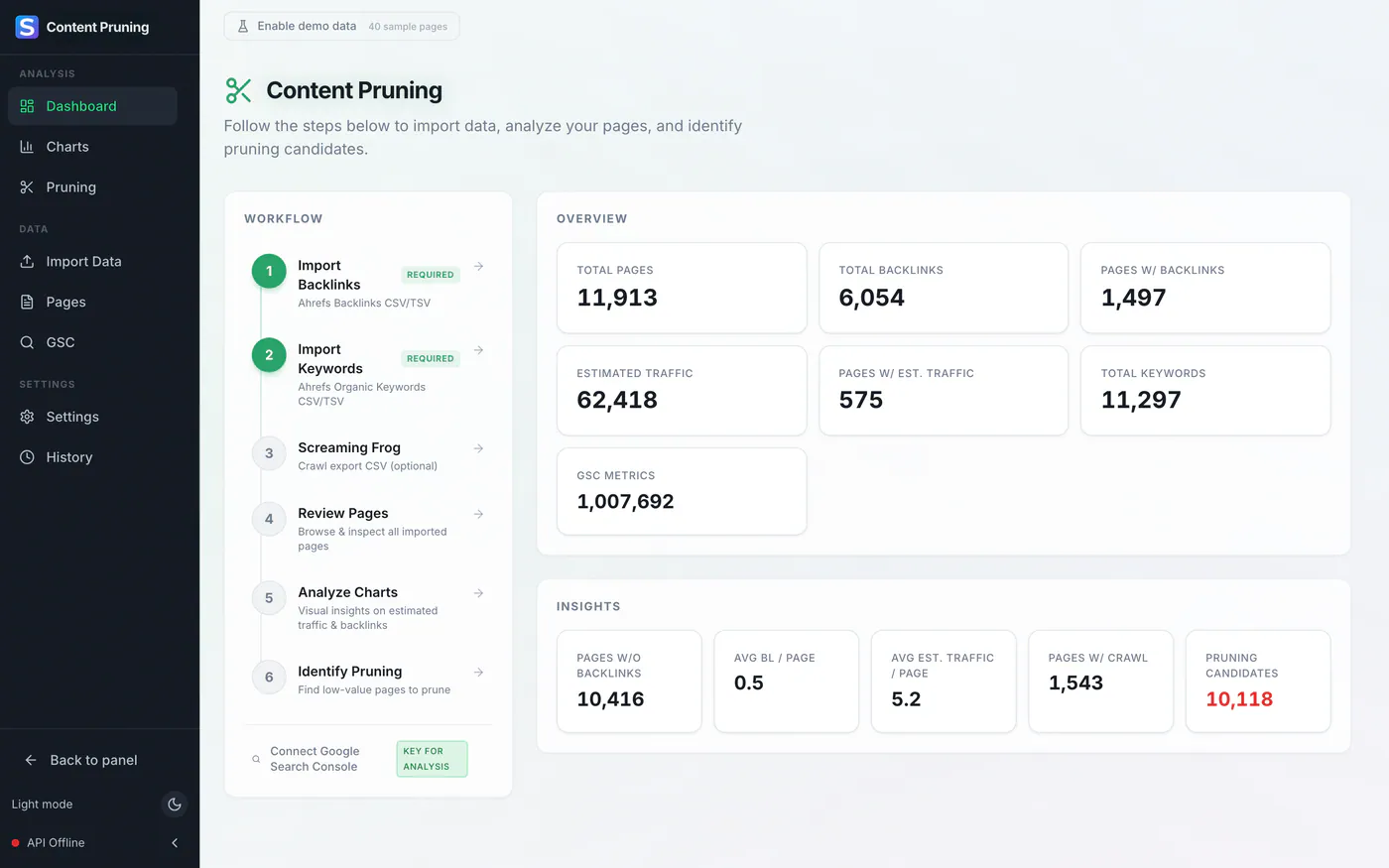1389x868 pixels.
Task: Click arrow next to Review Pages step
Action: tap(478, 514)
